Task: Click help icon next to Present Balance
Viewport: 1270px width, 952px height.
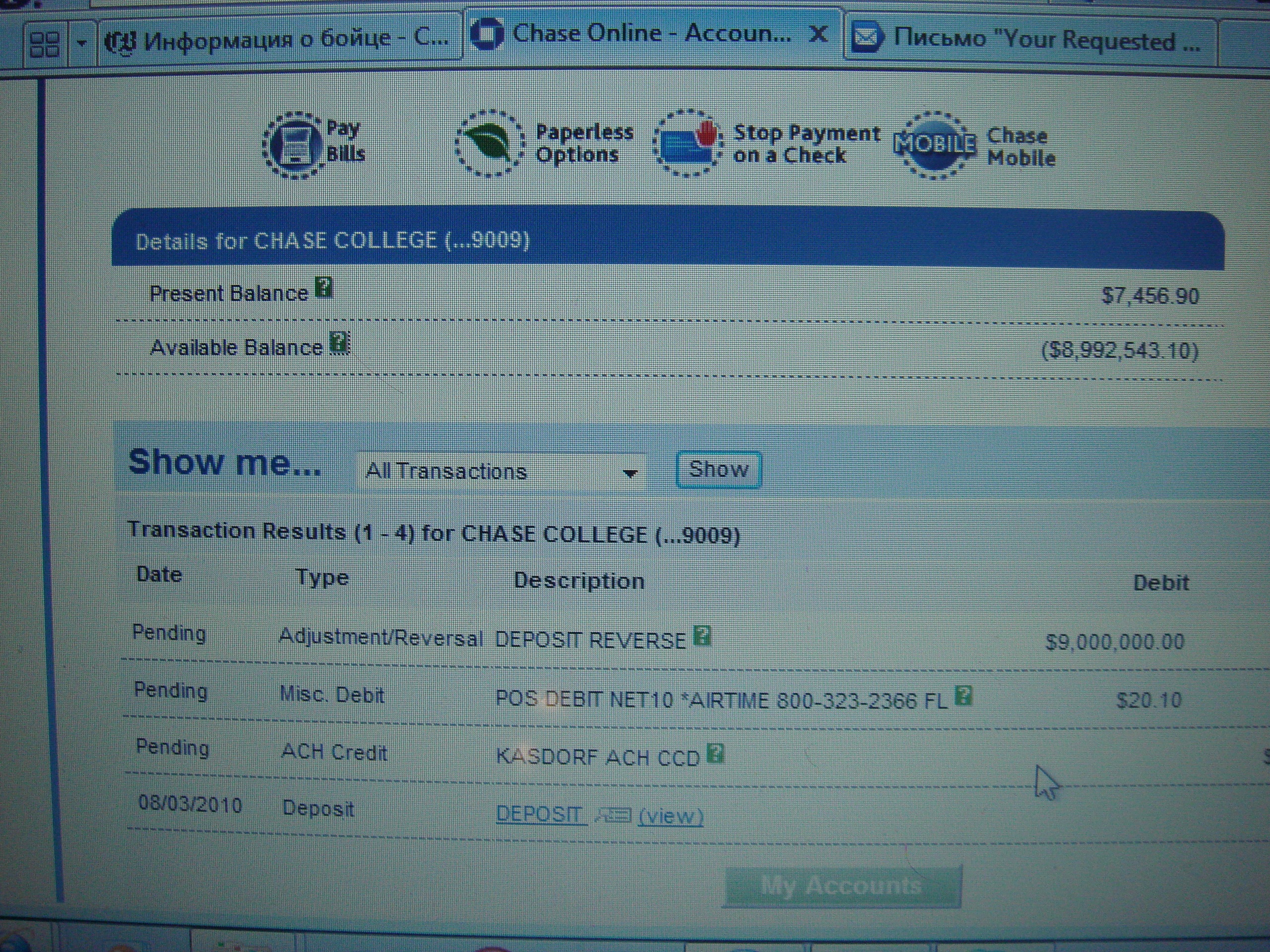Action: coord(324,288)
